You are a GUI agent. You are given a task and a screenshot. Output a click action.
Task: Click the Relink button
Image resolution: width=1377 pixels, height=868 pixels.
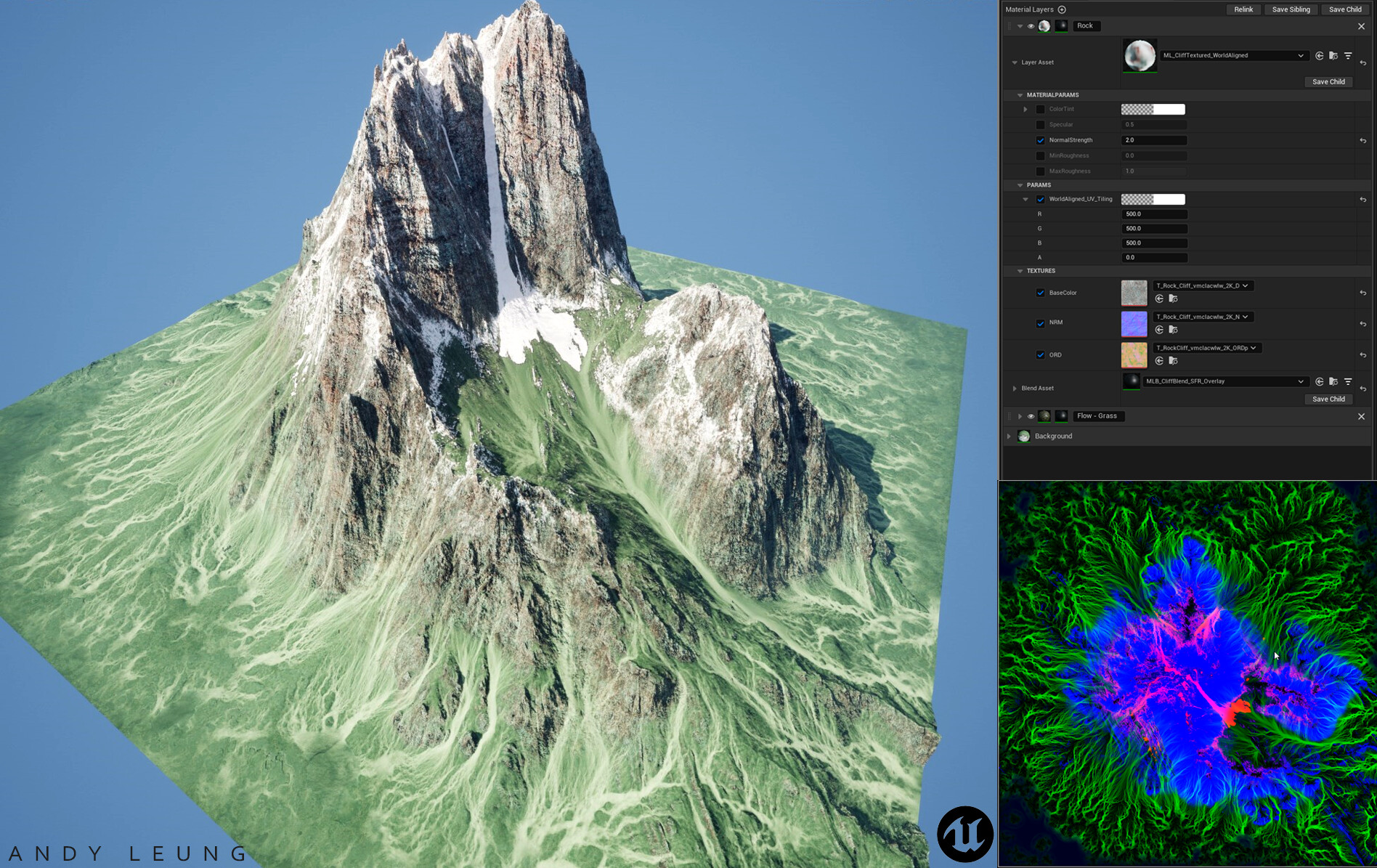[1243, 9]
